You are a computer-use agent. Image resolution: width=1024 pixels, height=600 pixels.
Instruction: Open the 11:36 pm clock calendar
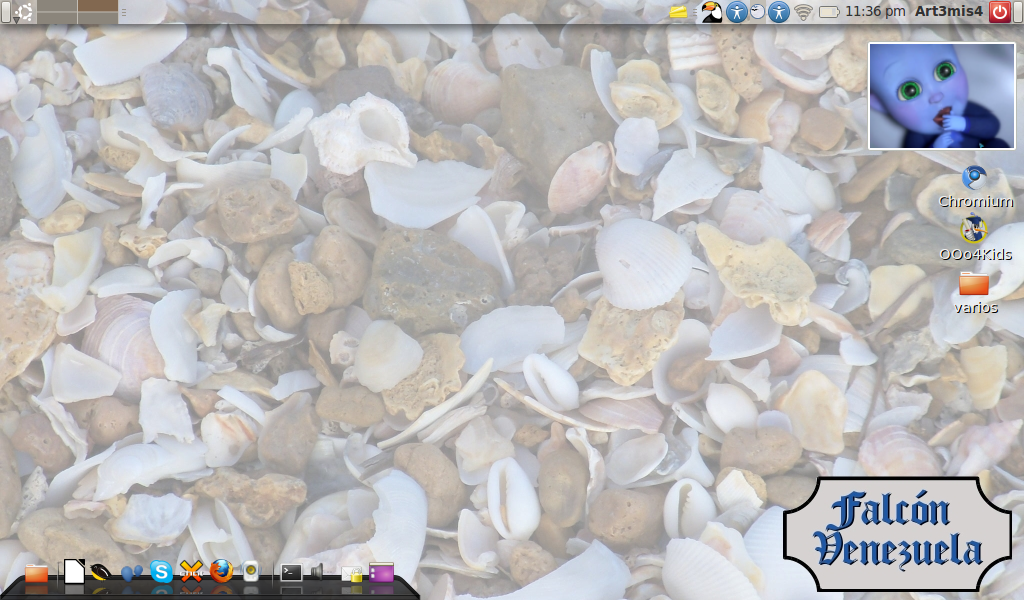(x=875, y=11)
